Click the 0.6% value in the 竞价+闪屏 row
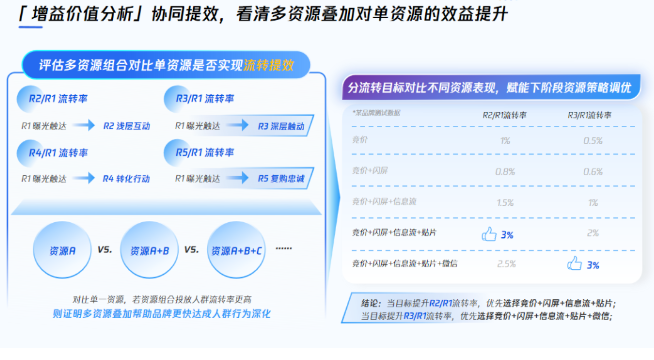 click(593, 171)
